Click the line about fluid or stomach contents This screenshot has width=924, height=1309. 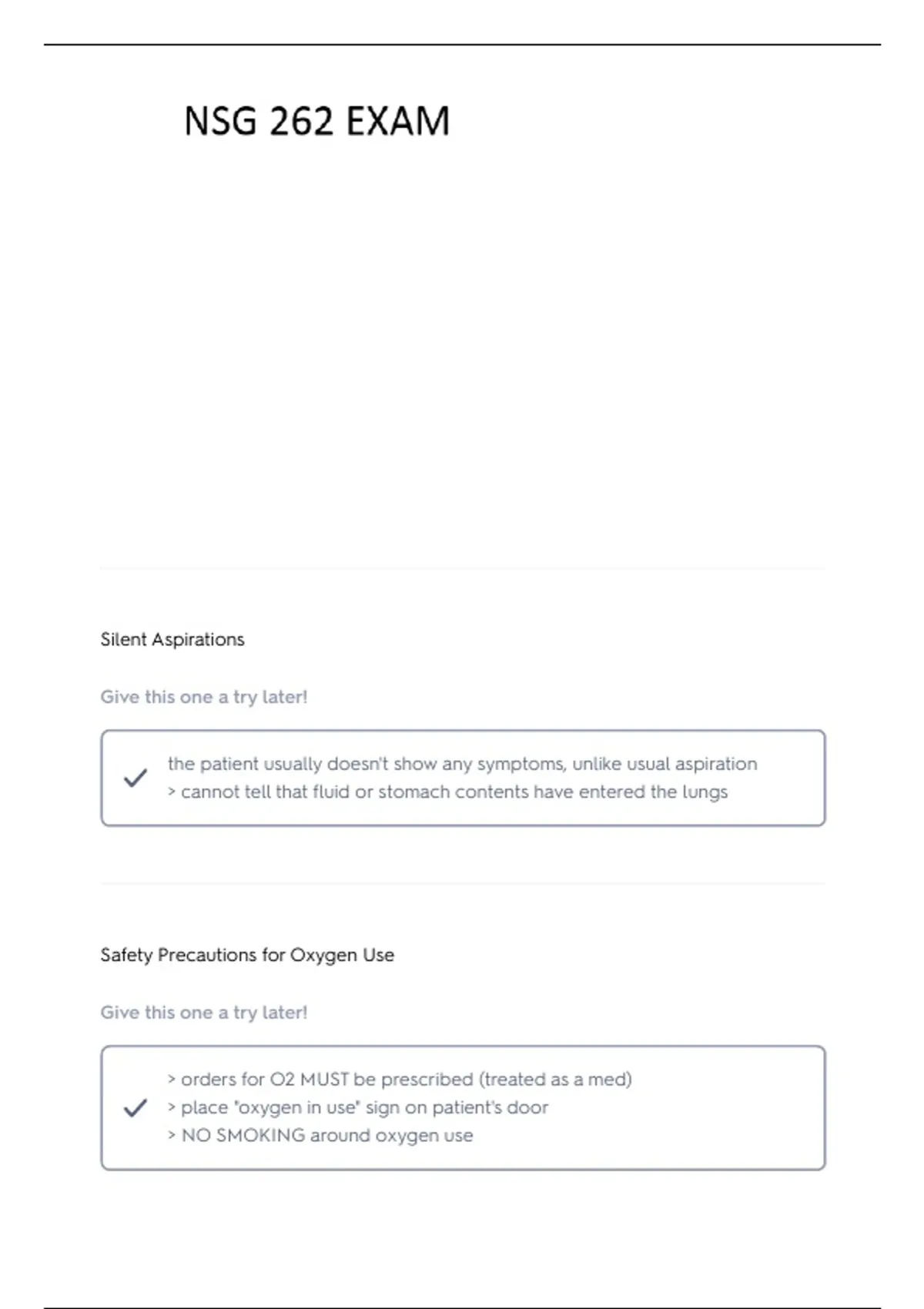click(x=447, y=792)
